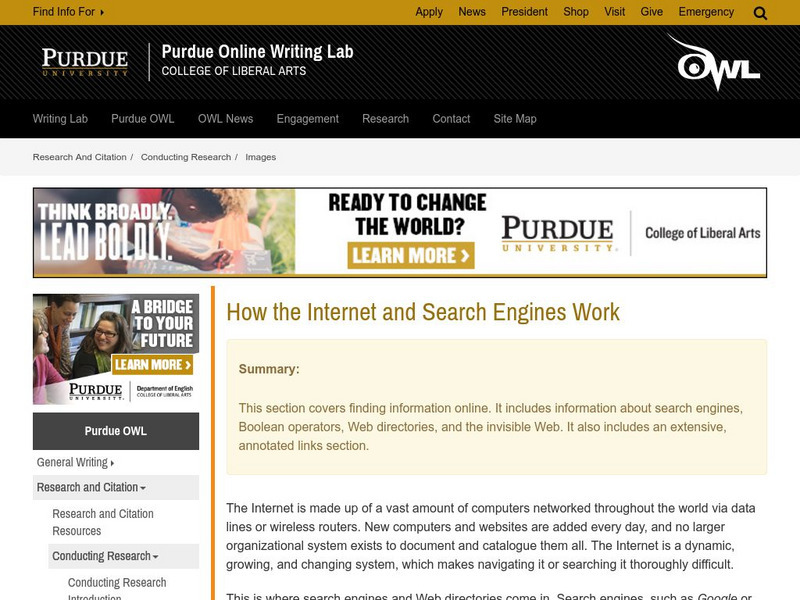Click the Summary: label
Image resolution: width=800 pixels, height=600 pixels.
(x=269, y=369)
